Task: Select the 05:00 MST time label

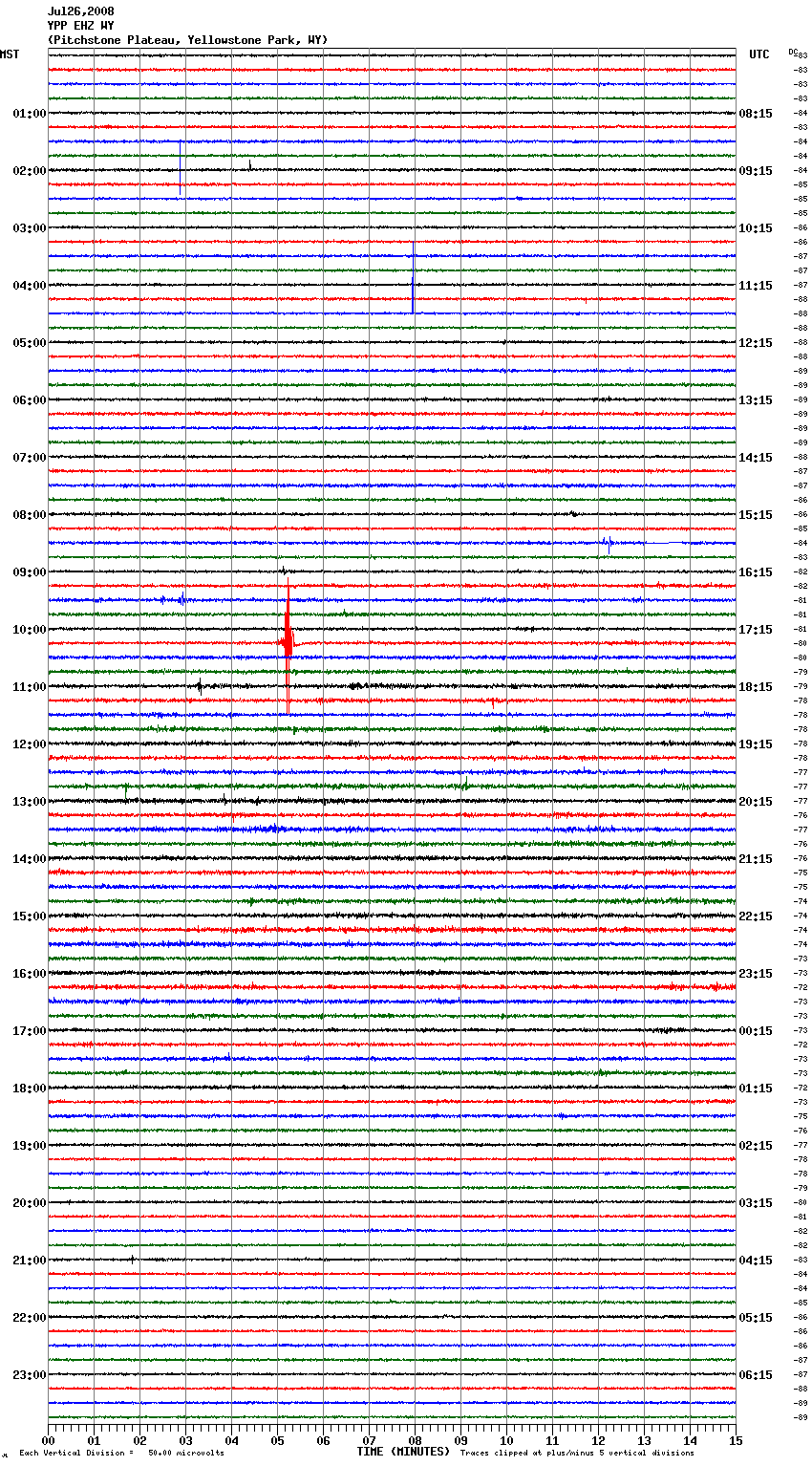Action: [x=30, y=343]
